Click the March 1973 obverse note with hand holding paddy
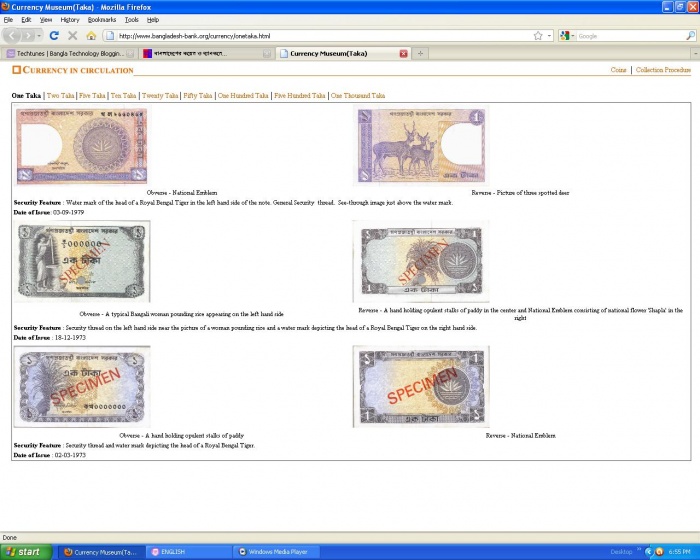Screen dimensions: 700x560 (82, 386)
